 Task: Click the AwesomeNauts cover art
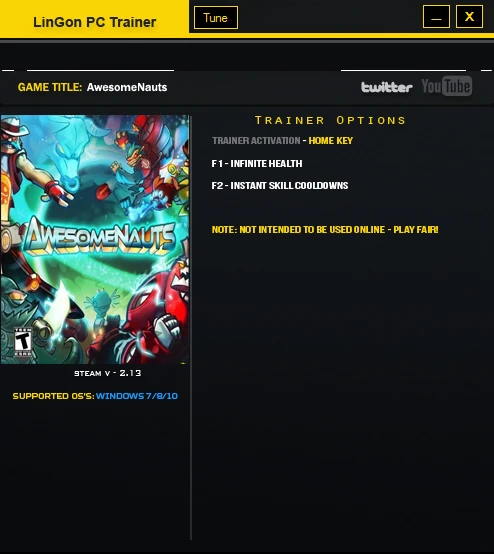(95, 239)
